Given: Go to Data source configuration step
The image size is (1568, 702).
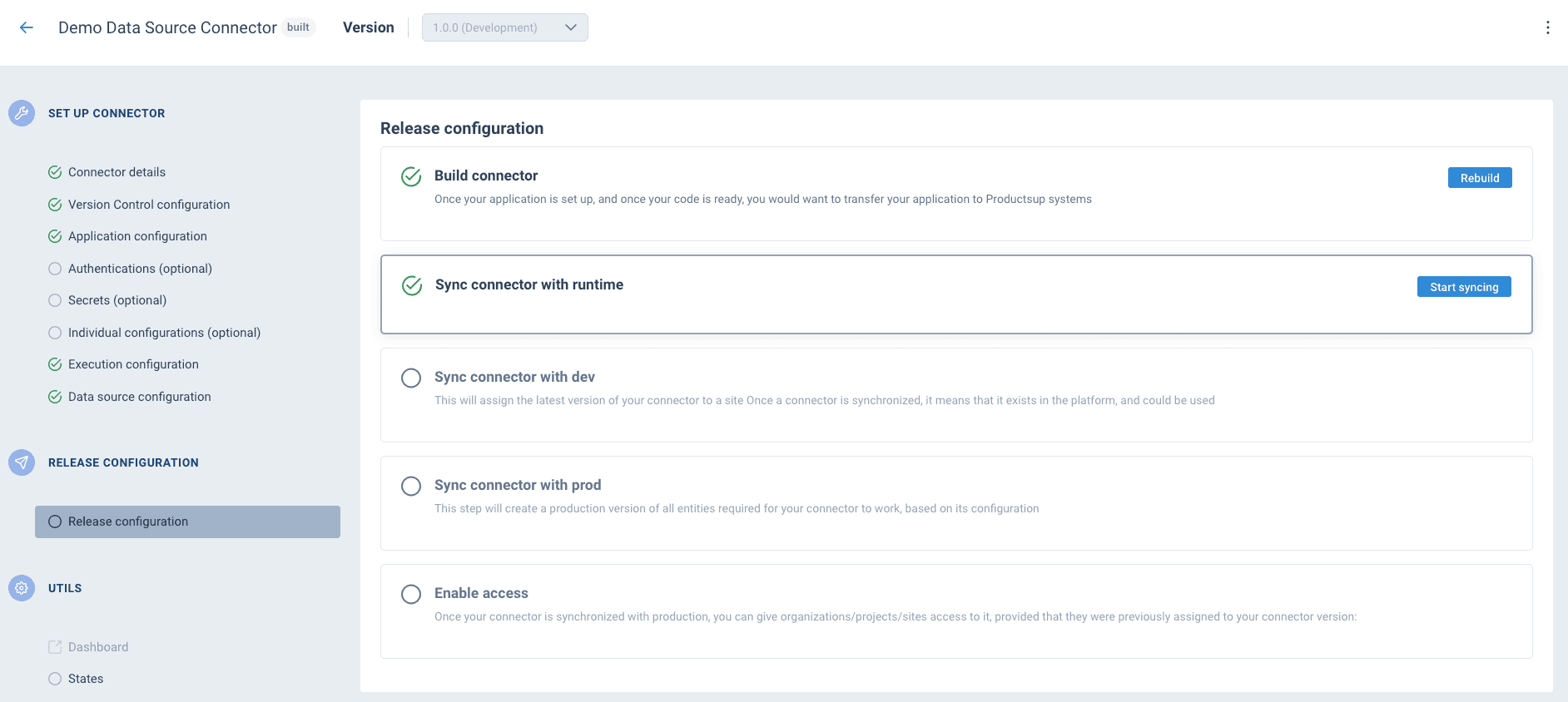Looking at the screenshot, I should point(139,397).
